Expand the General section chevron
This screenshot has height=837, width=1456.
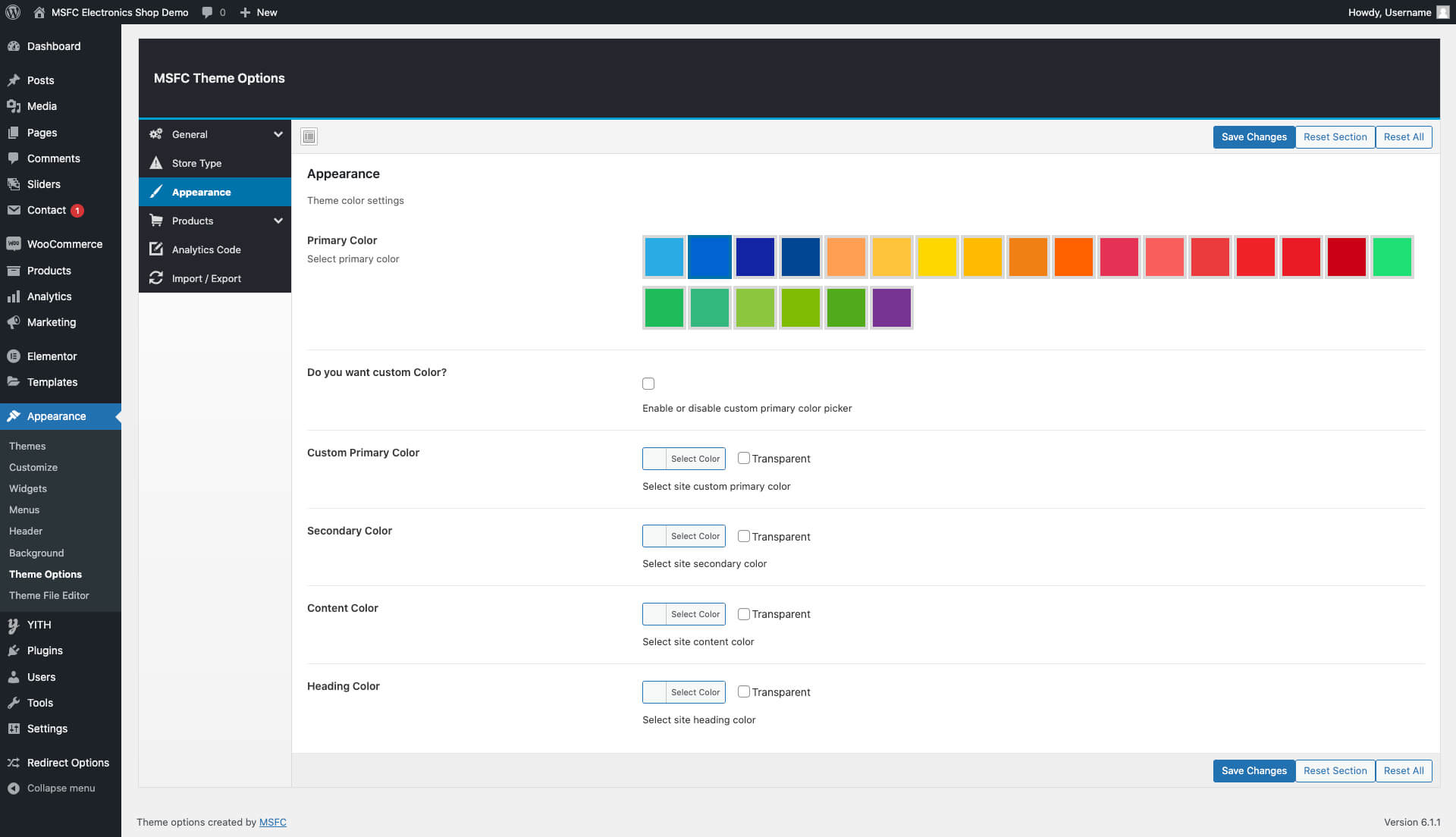click(x=278, y=134)
